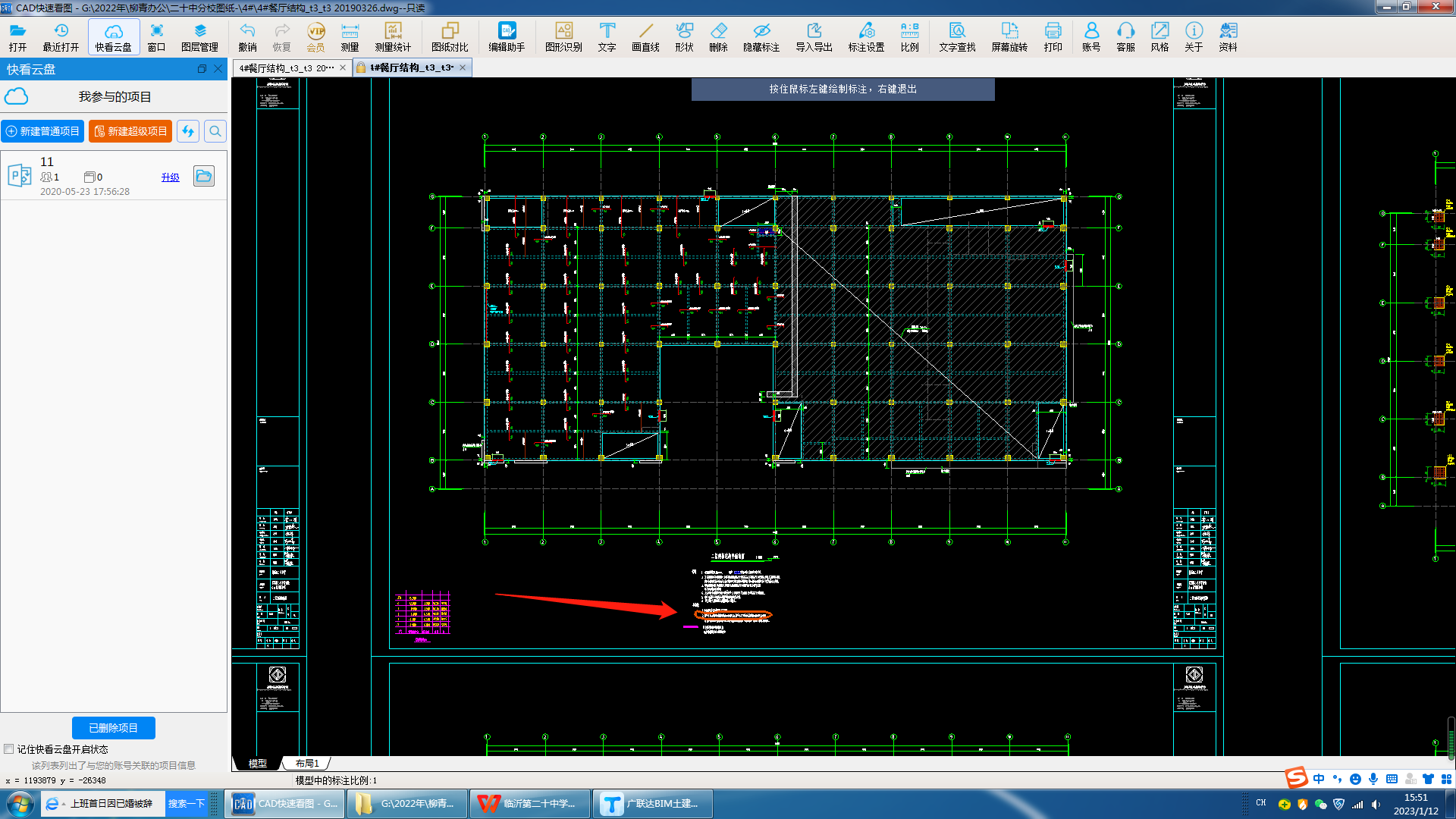Toggle 隐藏标注 hide annotations
This screenshot has width=1456, height=819.
pos(761,37)
